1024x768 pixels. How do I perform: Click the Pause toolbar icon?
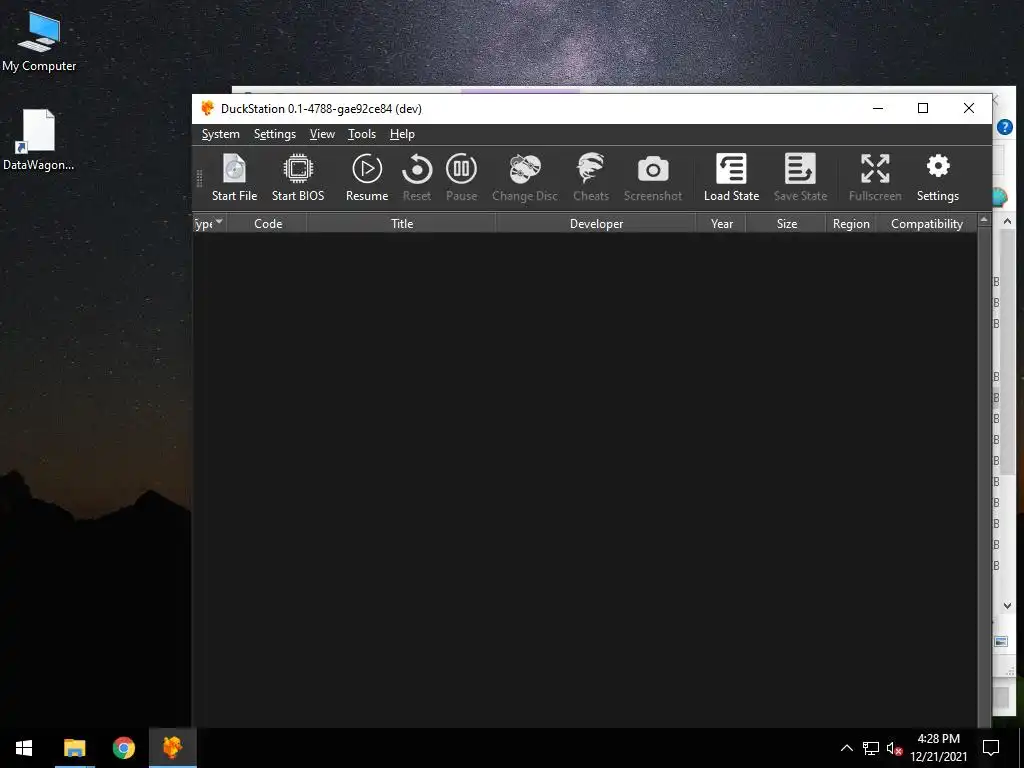pyautogui.click(x=461, y=177)
